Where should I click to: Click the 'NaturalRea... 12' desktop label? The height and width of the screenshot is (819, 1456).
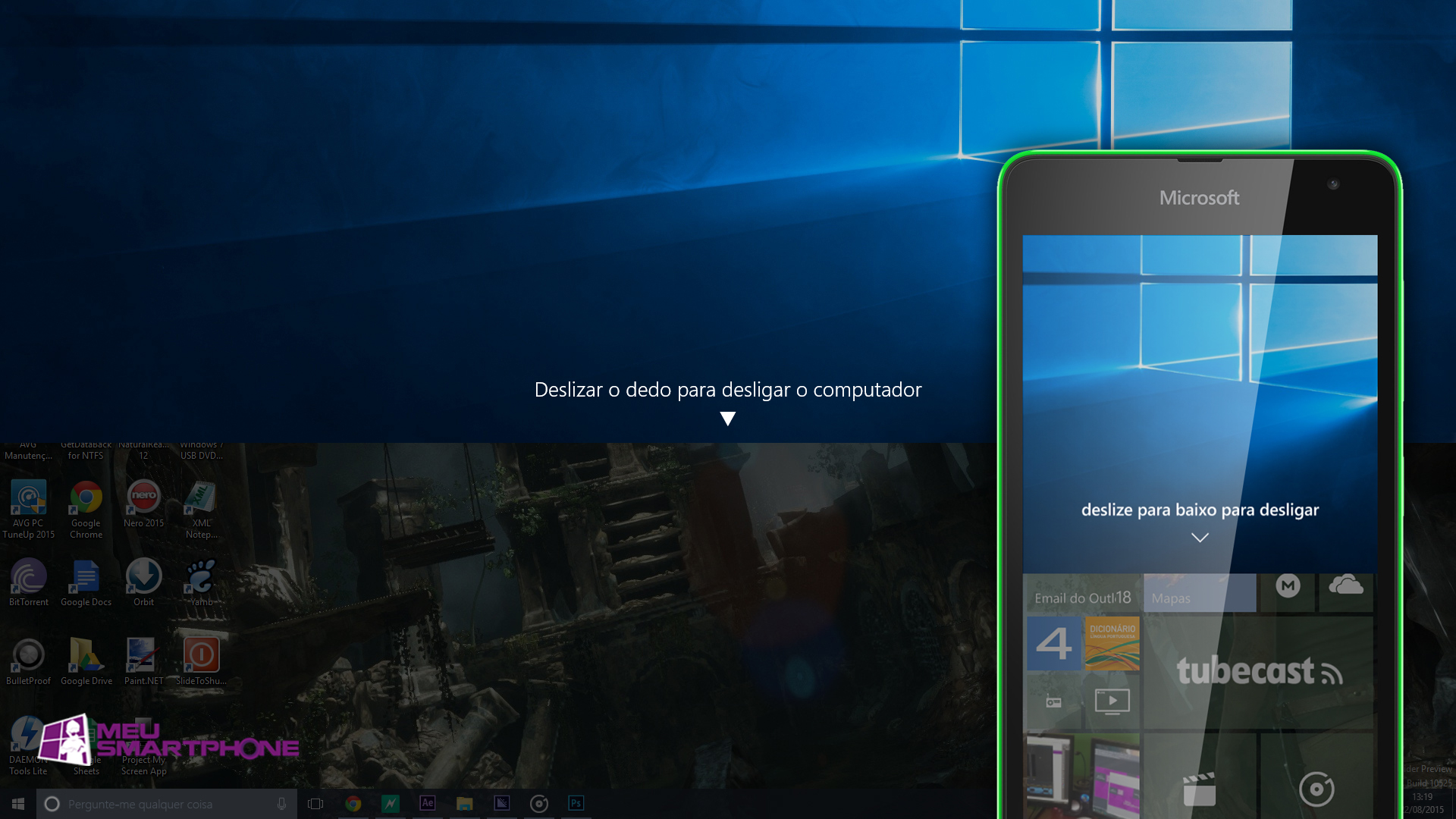click(x=143, y=450)
